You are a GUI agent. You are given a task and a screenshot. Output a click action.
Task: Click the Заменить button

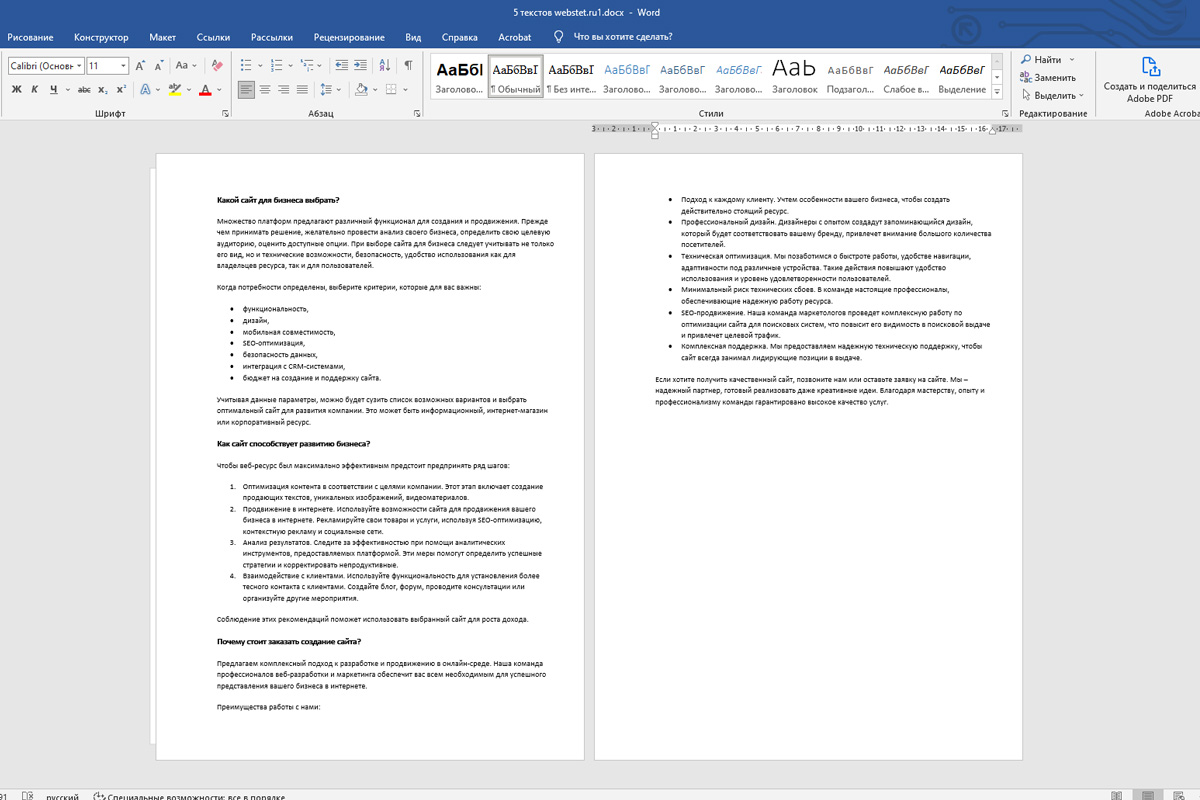point(1048,77)
